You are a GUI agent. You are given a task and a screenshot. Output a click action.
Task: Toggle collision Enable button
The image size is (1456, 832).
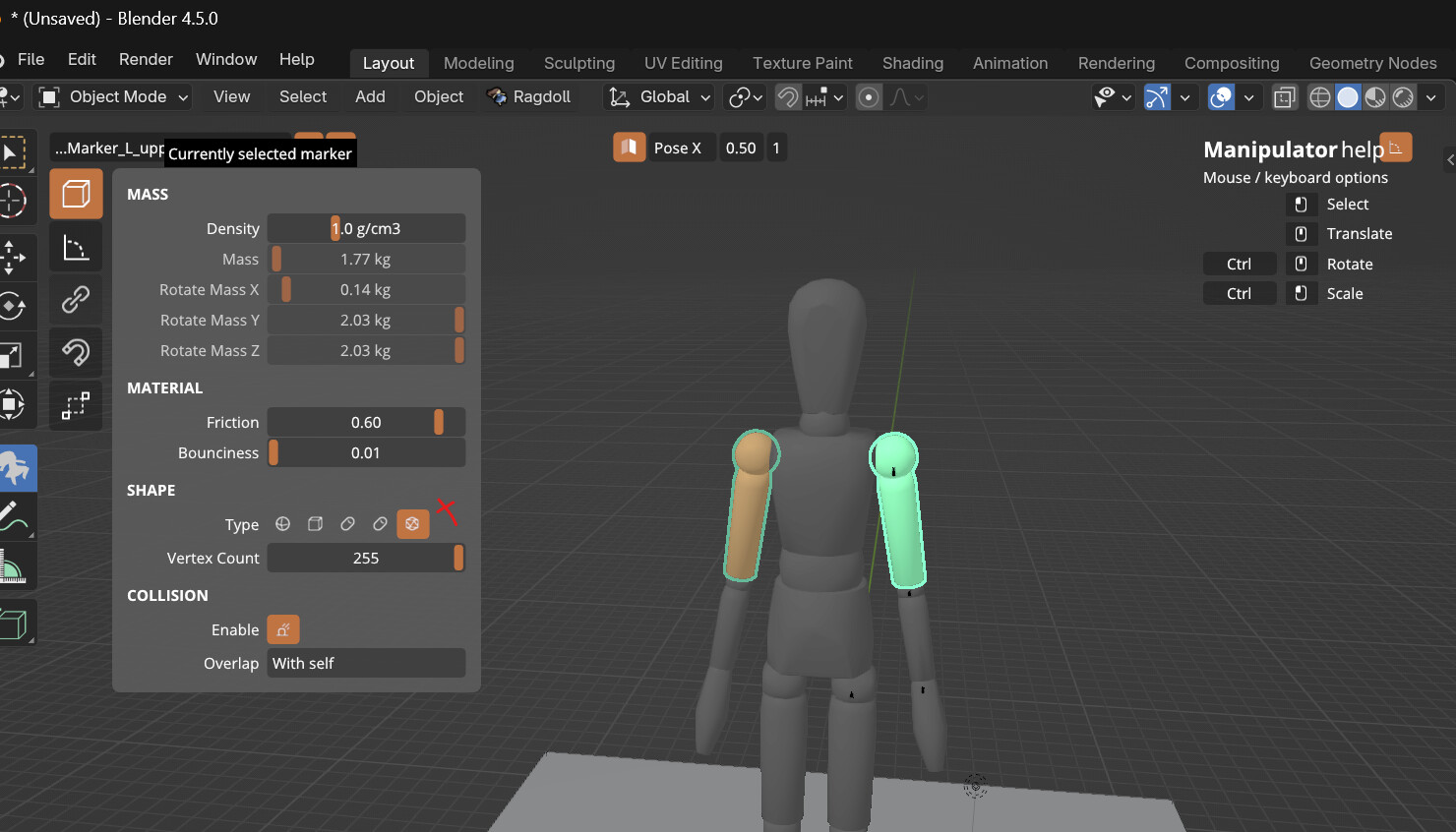pos(283,629)
